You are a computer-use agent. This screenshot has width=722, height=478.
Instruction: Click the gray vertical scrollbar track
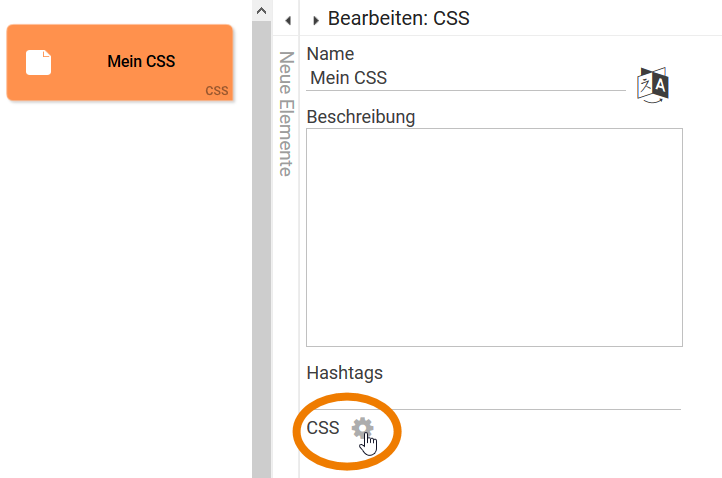(261, 250)
